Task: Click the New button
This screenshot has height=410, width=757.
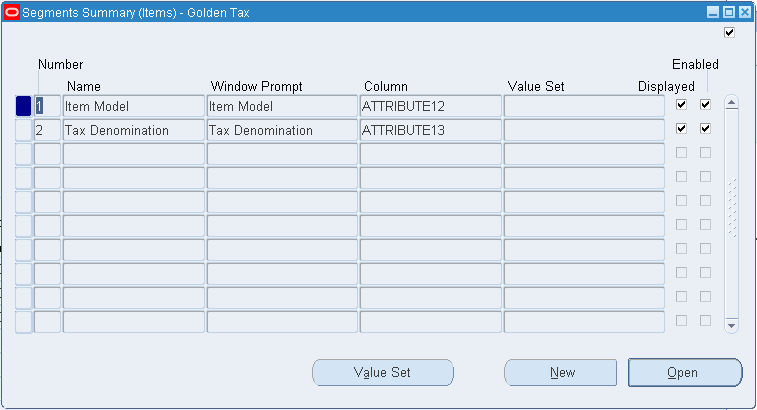Action: click(561, 372)
